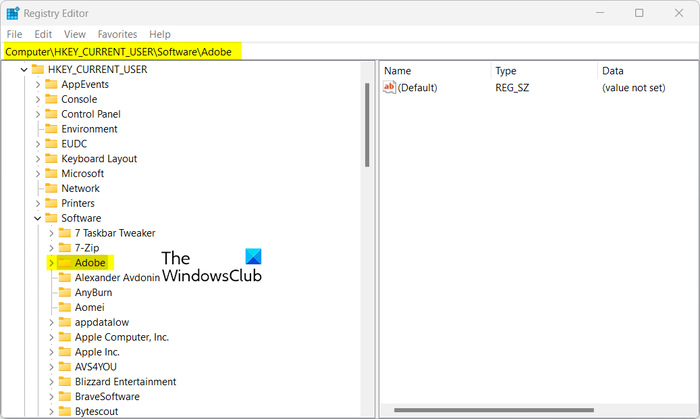Open the Favorites menu
Viewport: 700px width, 419px height.
(x=117, y=34)
